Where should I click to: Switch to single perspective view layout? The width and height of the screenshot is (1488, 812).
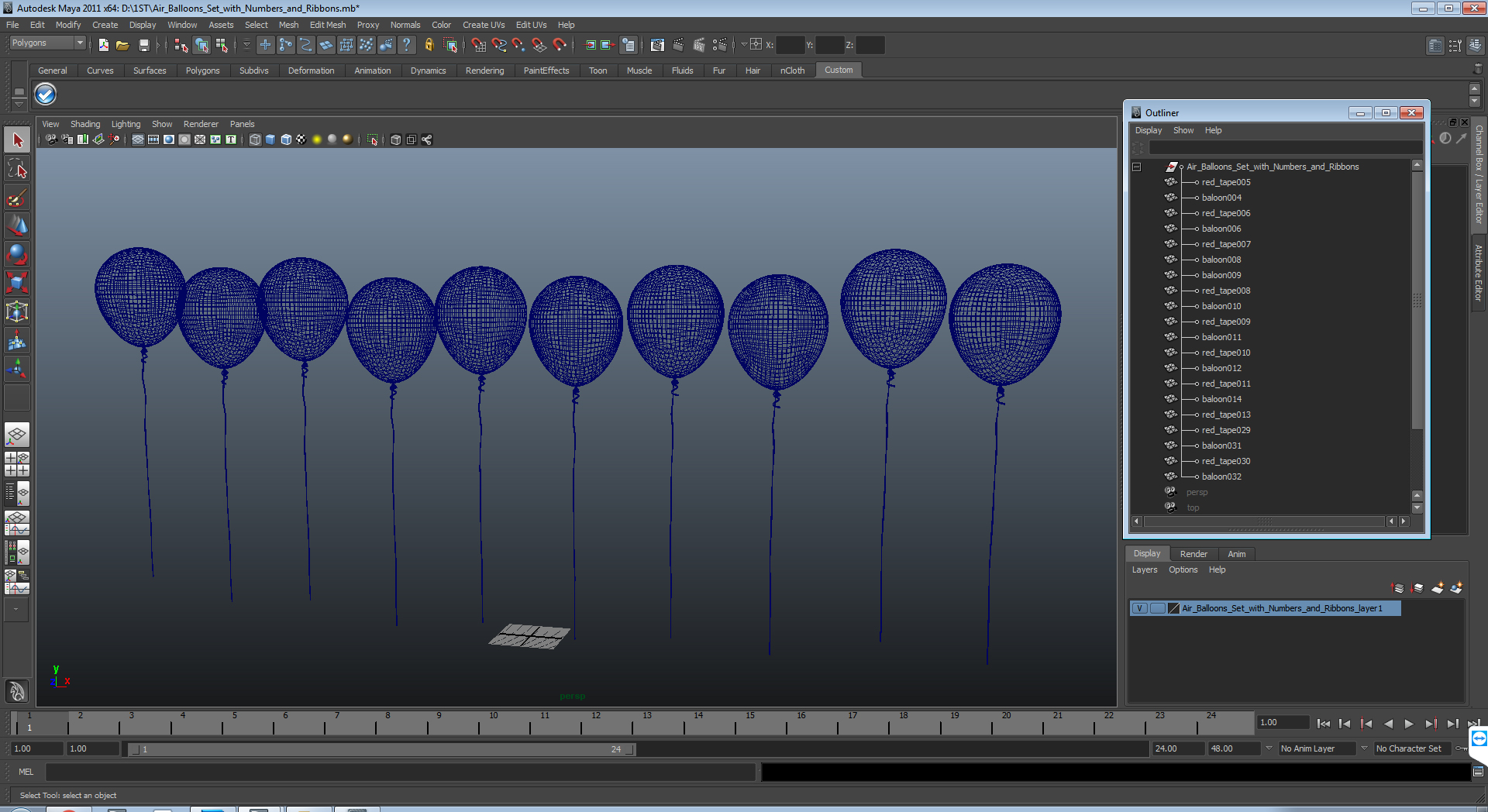pyautogui.click(x=17, y=435)
